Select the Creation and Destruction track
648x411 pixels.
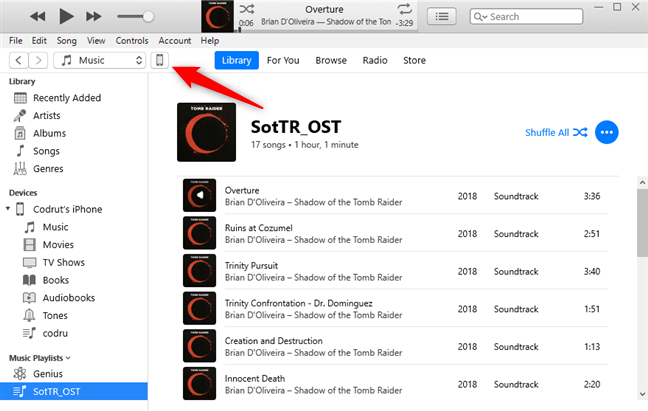(x=395, y=346)
